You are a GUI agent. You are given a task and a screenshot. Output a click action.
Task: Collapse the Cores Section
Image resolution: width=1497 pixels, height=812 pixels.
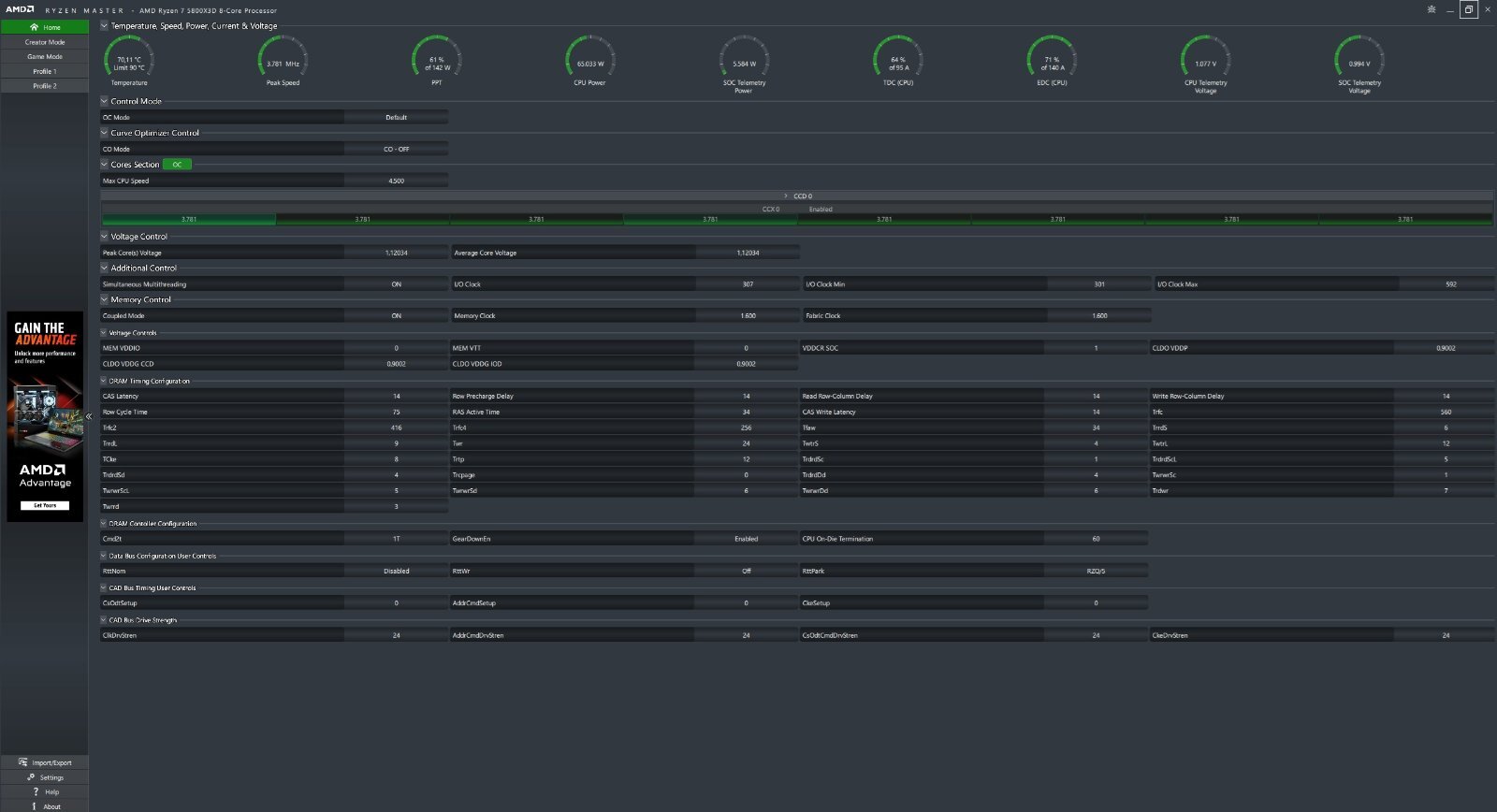pos(104,164)
